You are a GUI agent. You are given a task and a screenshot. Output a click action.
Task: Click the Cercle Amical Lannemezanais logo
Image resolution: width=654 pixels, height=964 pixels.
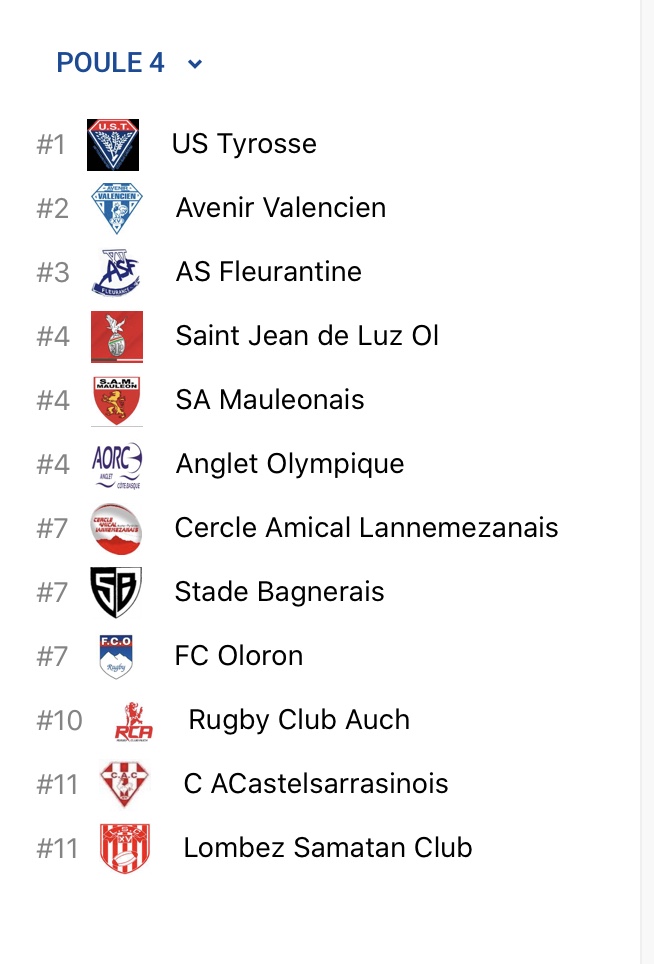click(116, 528)
